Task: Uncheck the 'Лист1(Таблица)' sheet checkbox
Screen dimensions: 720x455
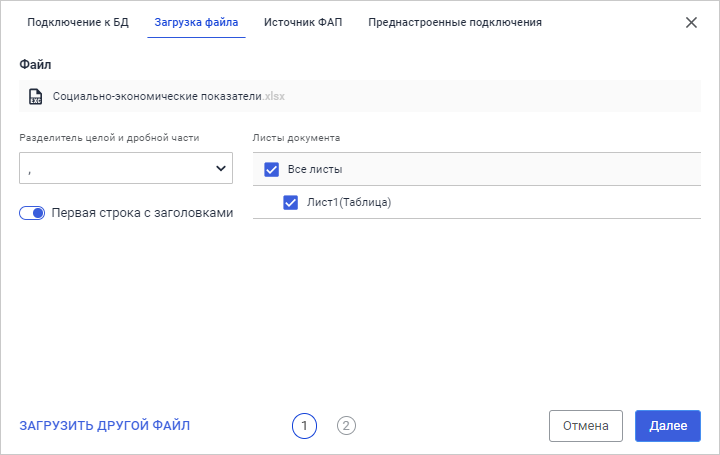Action: (291, 202)
